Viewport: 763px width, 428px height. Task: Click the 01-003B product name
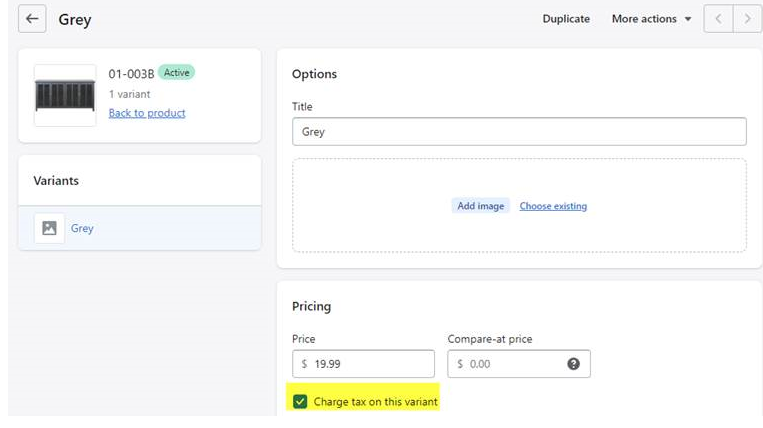pos(130,74)
